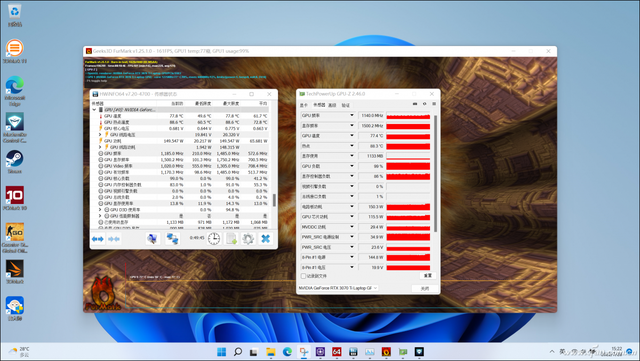Click the GPU 频率 red history graph
This screenshot has width=640, height=361.
pos(408,116)
